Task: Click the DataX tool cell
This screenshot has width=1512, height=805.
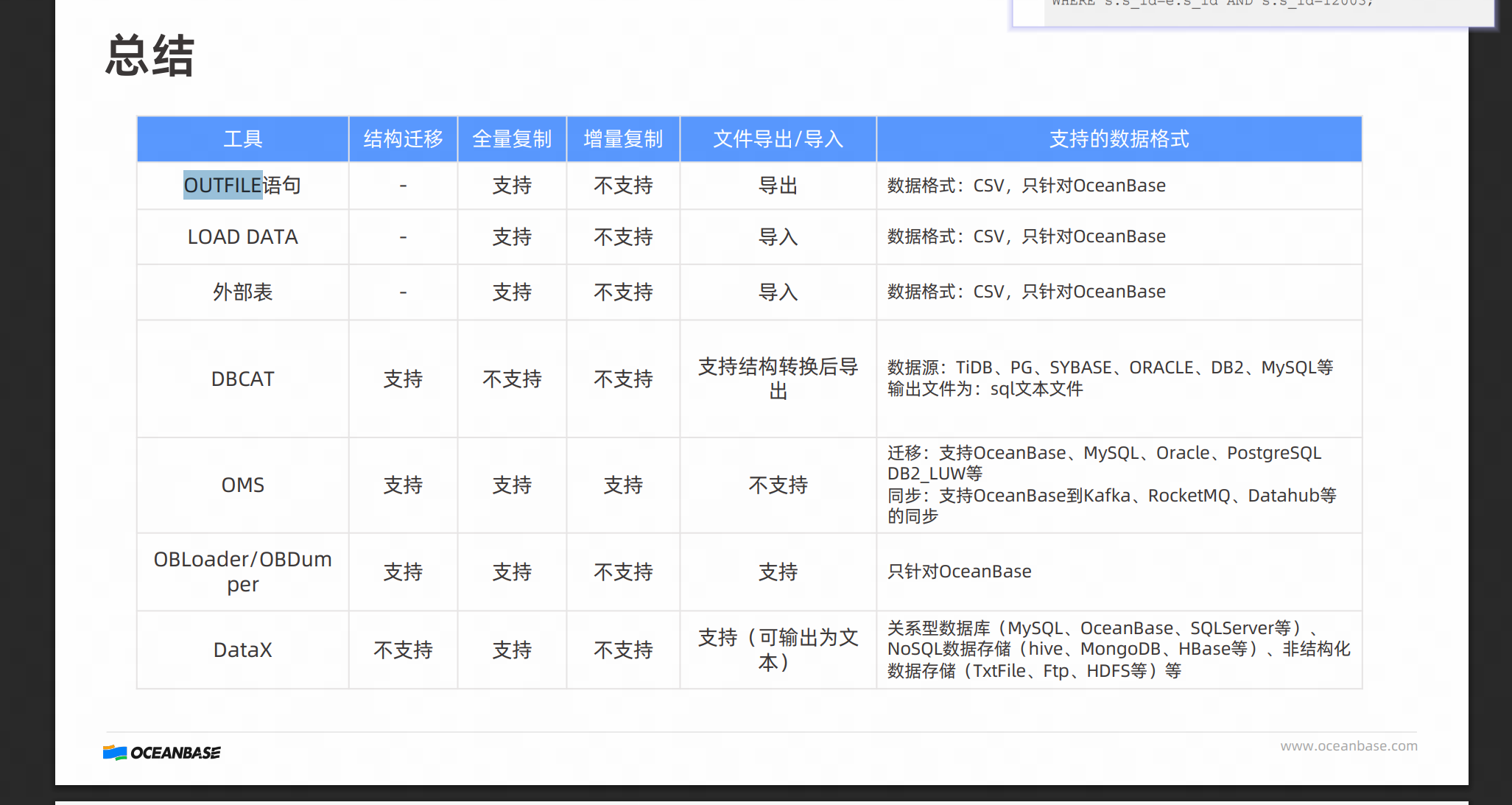Action: click(242, 650)
